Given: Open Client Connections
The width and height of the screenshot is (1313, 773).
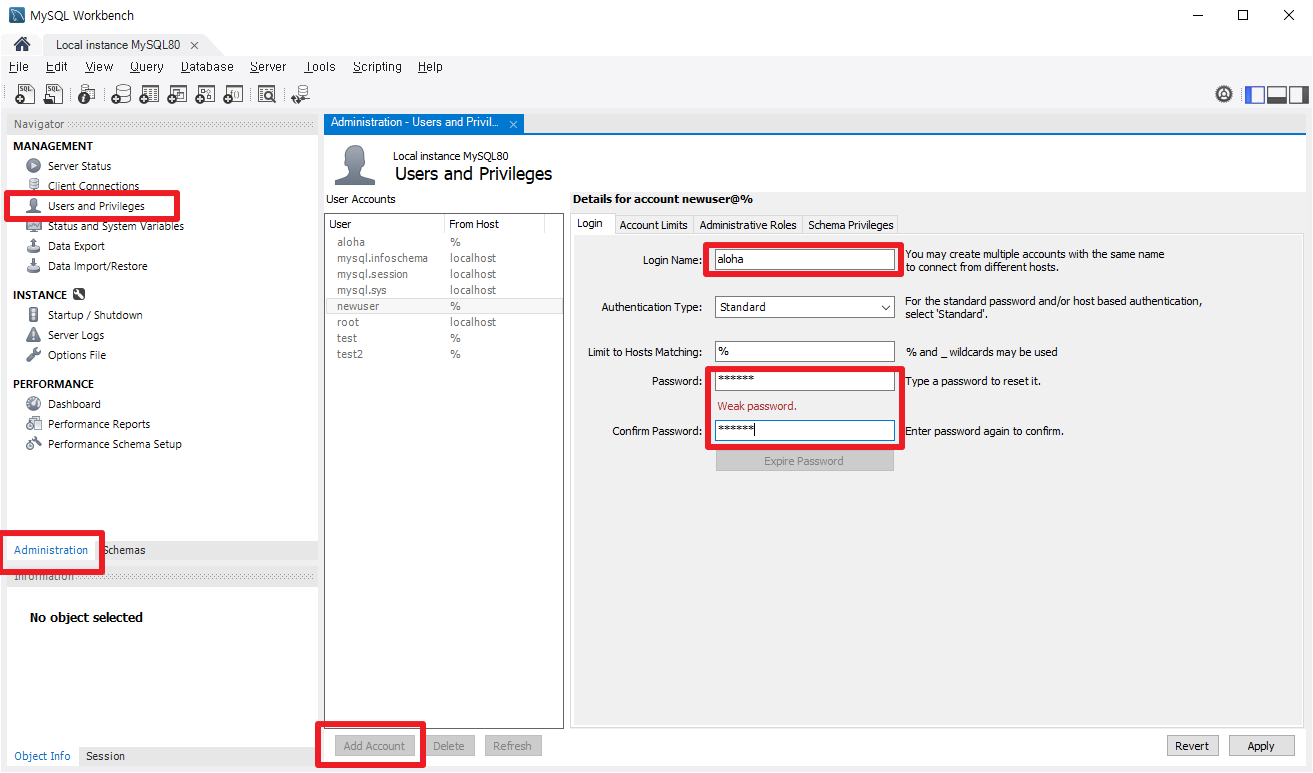Looking at the screenshot, I should click(x=93, y=186).
